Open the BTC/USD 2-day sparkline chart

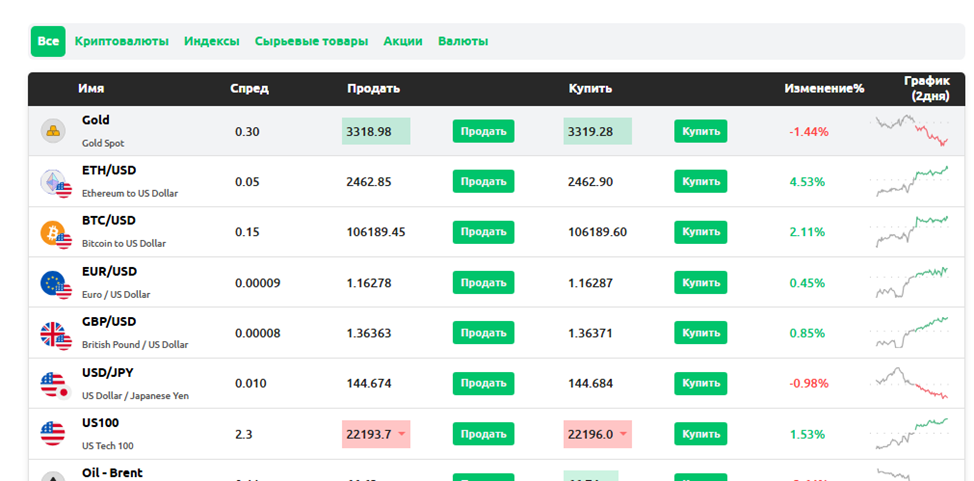coord(911,231)
